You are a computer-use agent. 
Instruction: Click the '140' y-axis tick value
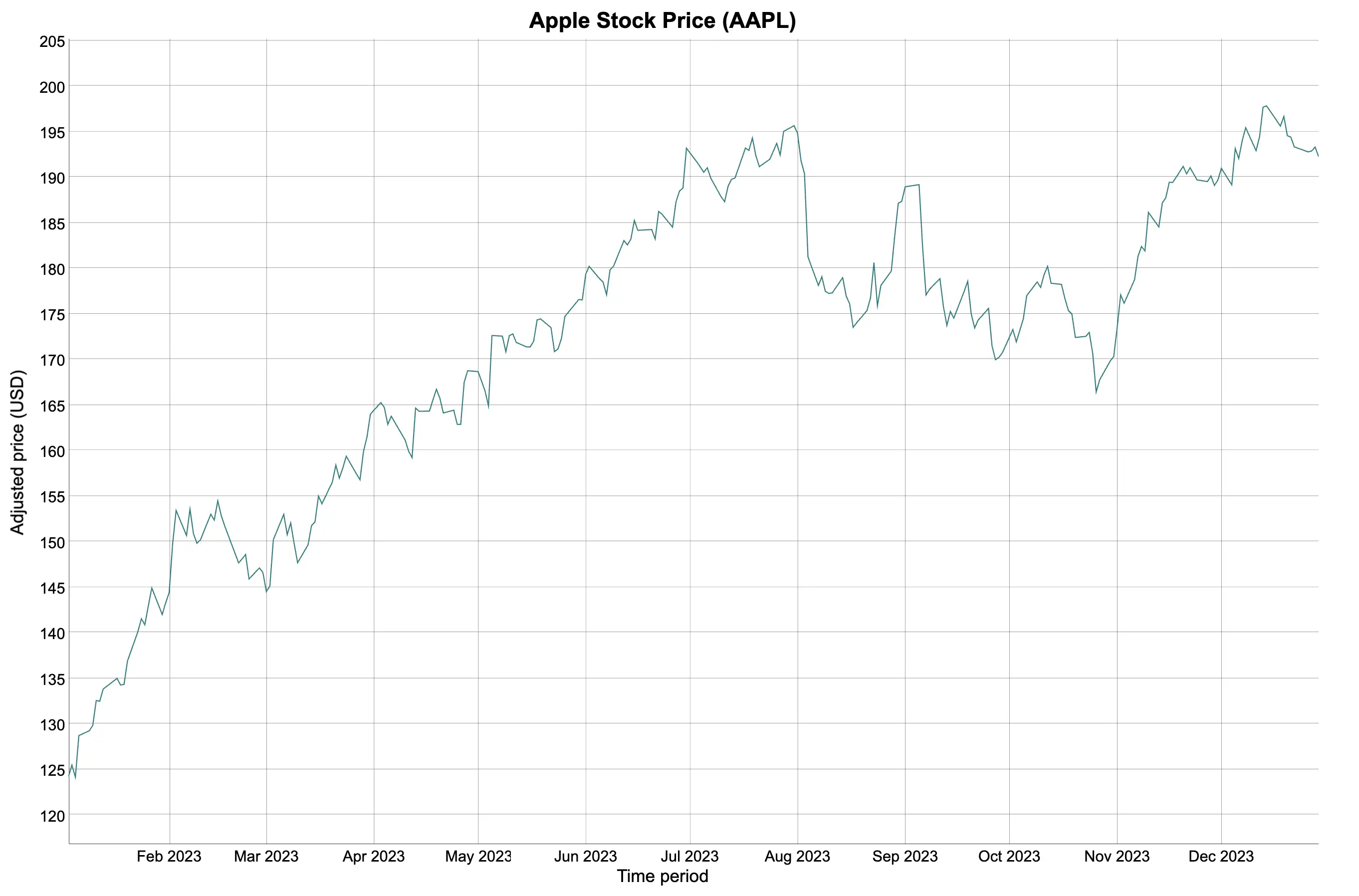(52, 633)
